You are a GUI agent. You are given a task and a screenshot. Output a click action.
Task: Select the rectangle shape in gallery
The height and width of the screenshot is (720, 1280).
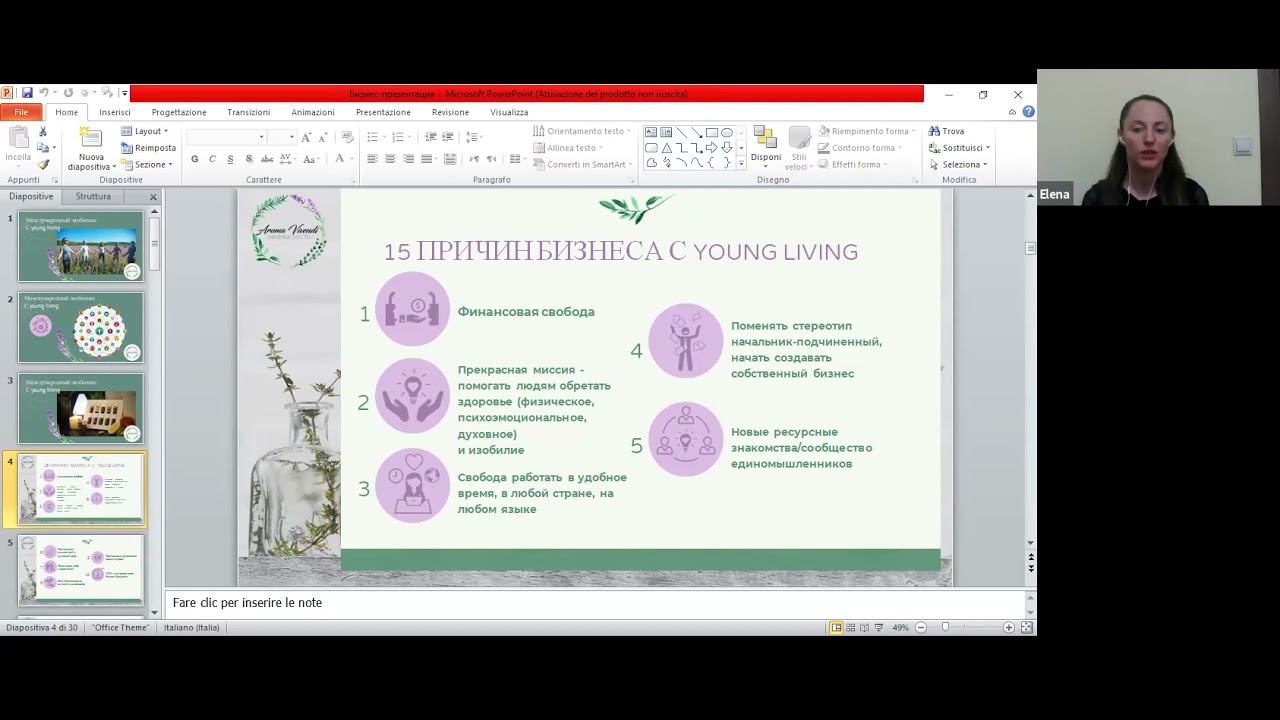coord(711,132)
